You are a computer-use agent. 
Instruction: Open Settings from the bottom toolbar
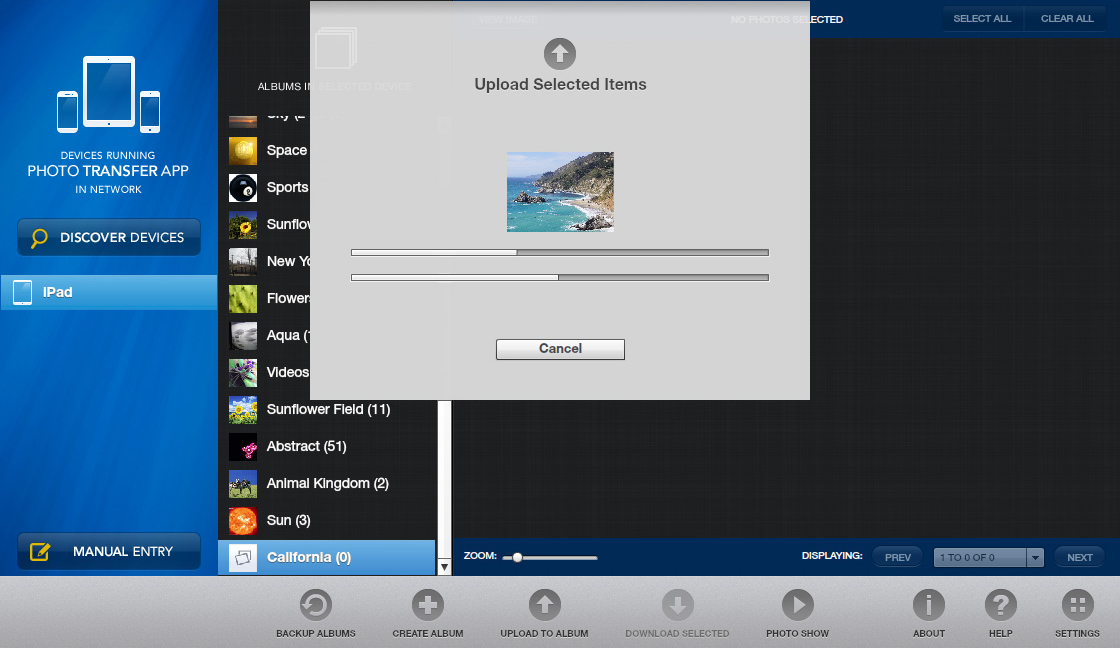pyautogui.click(x=1077, y=605)
